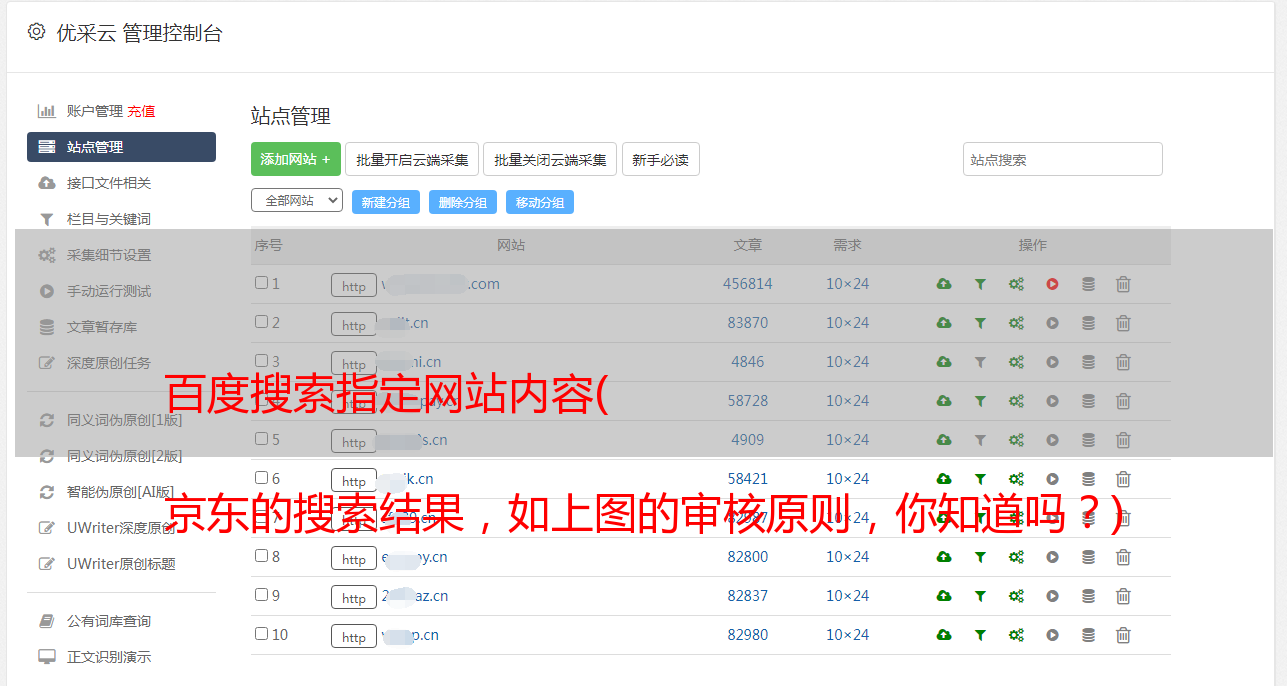Screen dimensions: 1287x686
Task: Click the filter icon in row 1
Action: click(980, 284)
